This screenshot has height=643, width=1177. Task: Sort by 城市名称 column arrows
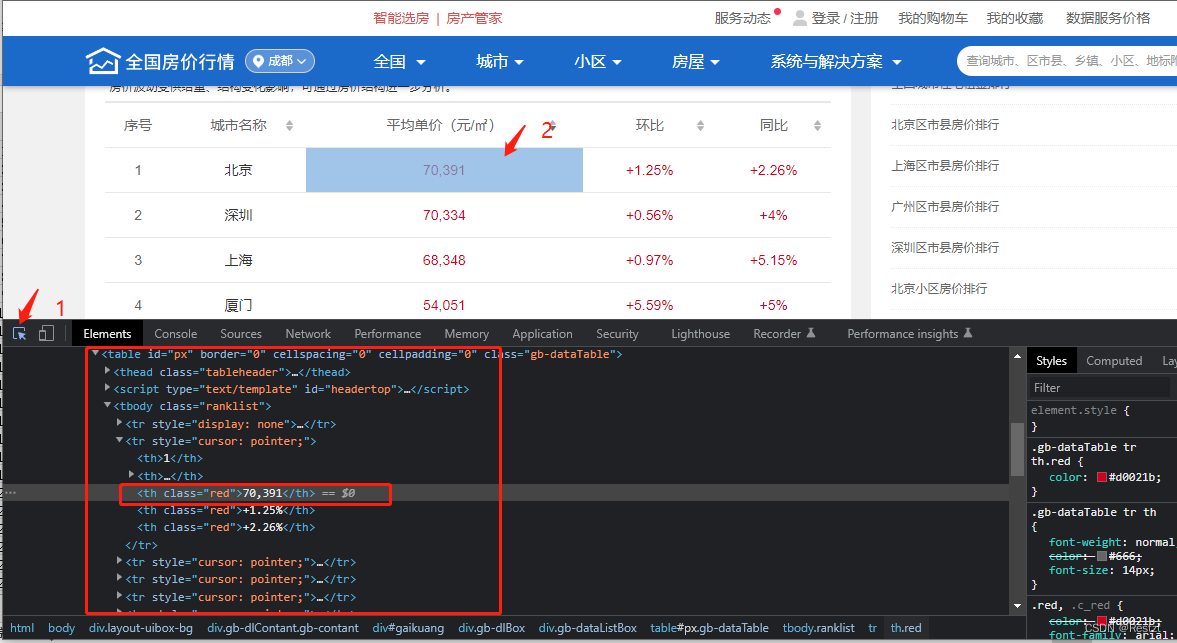pyautogui.click(x=290, y=126)
